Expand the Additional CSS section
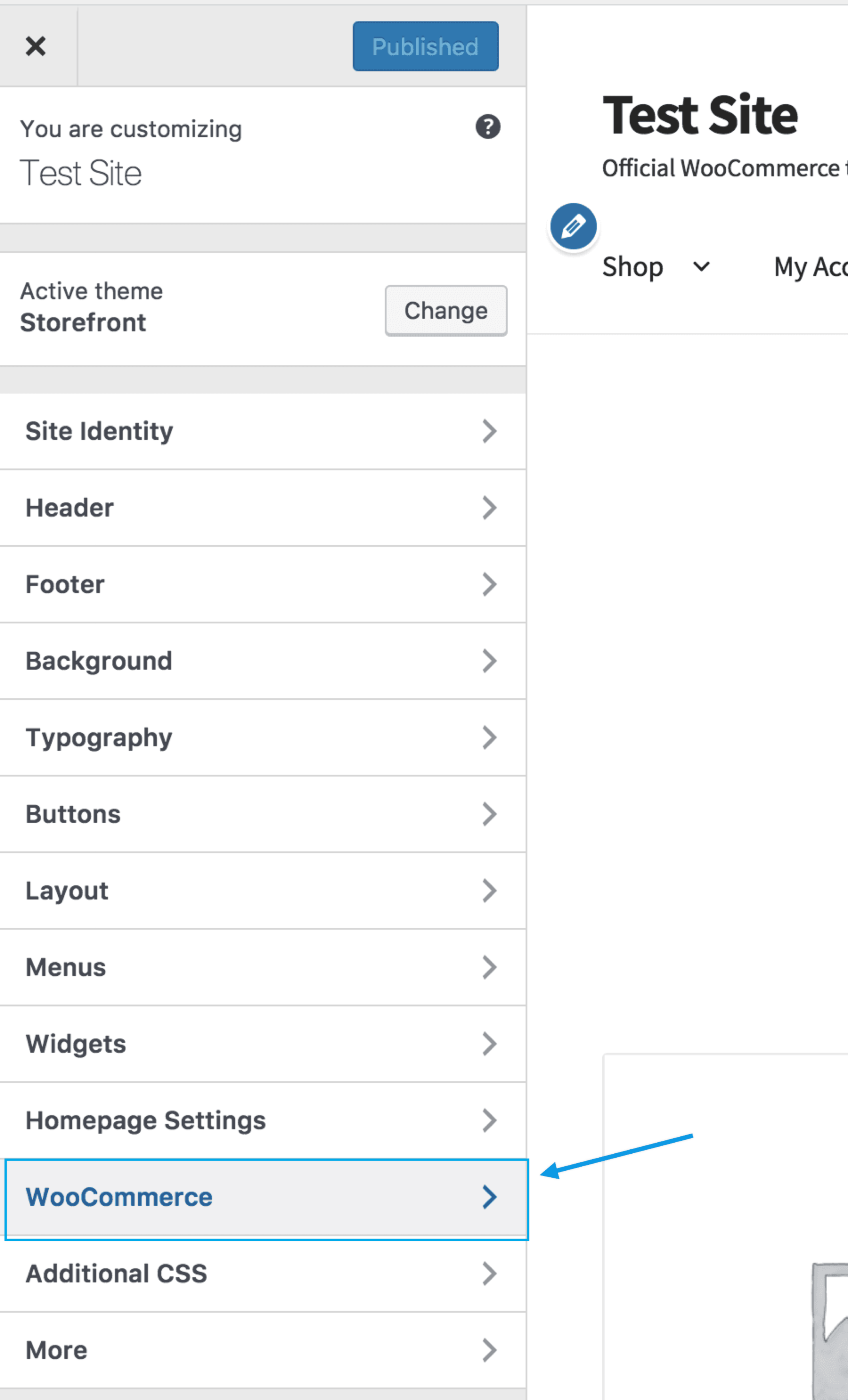 [262, 1273]
